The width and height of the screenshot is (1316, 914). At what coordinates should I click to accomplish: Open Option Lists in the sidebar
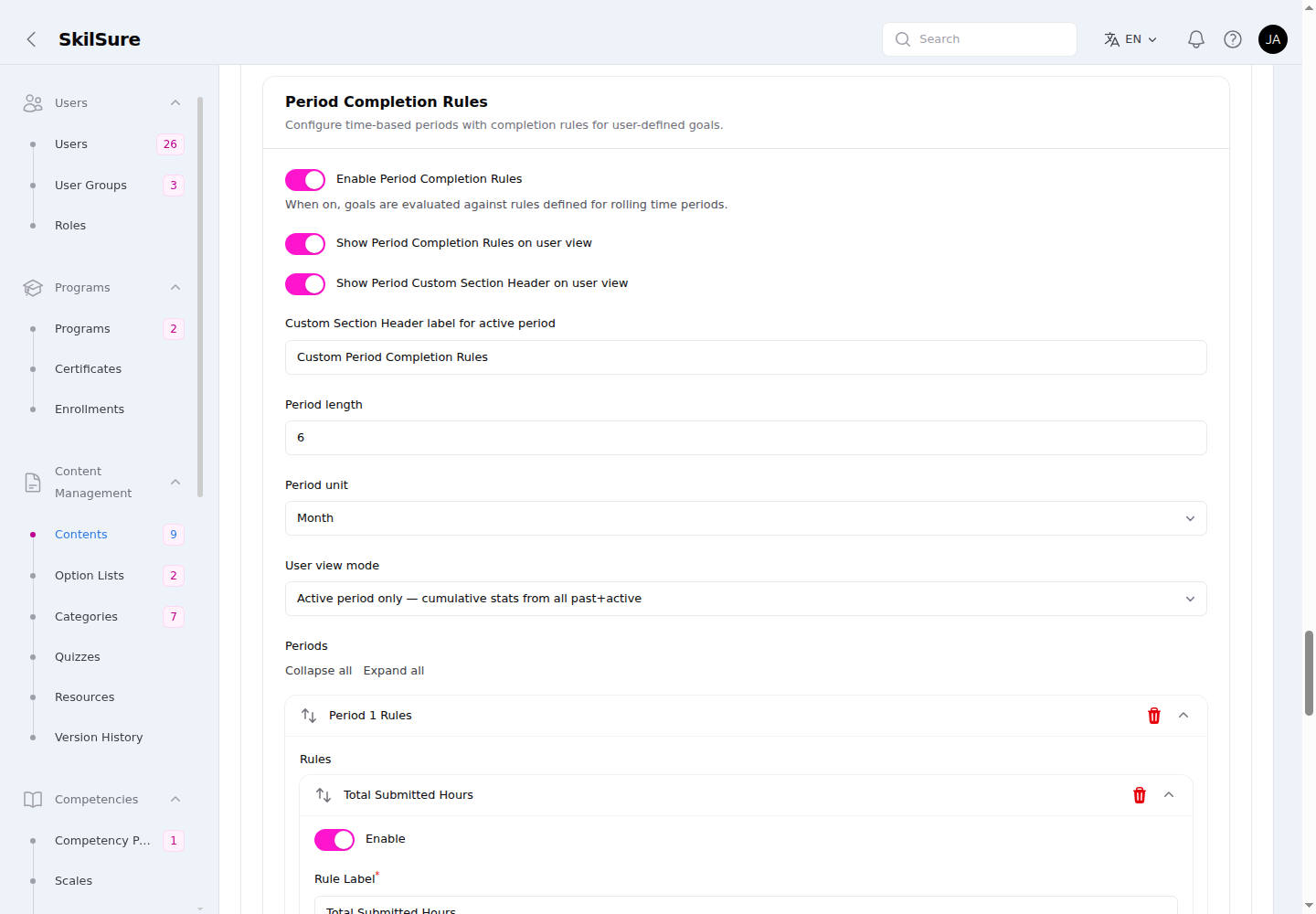click(x=90, y=576)
